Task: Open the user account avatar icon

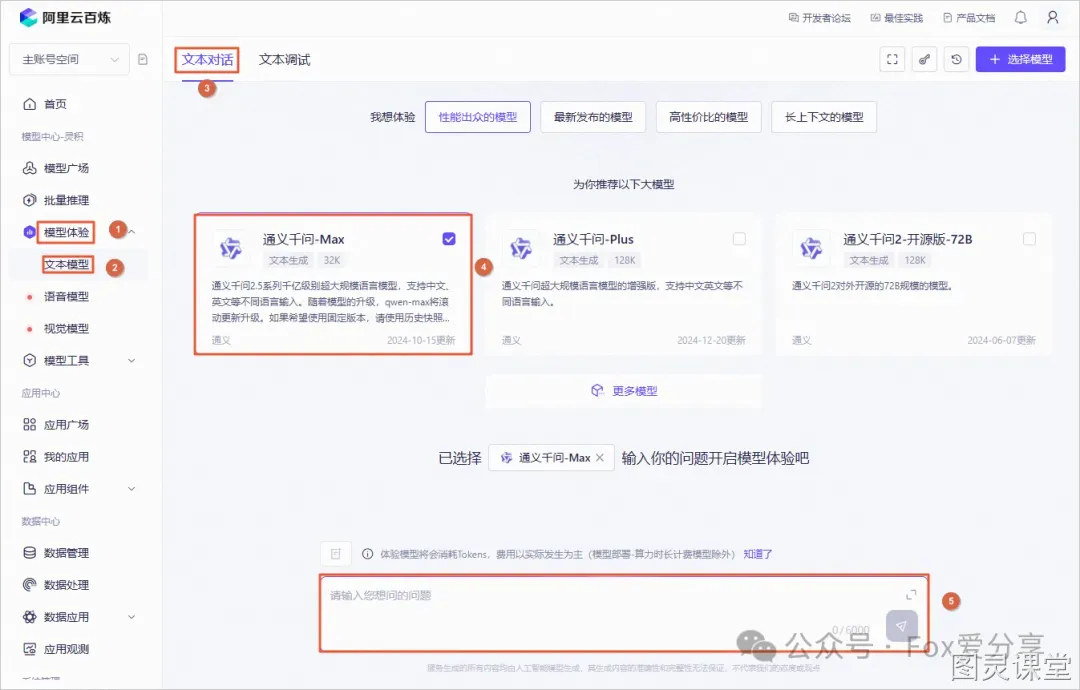Action: click(x=1052, y=17)
